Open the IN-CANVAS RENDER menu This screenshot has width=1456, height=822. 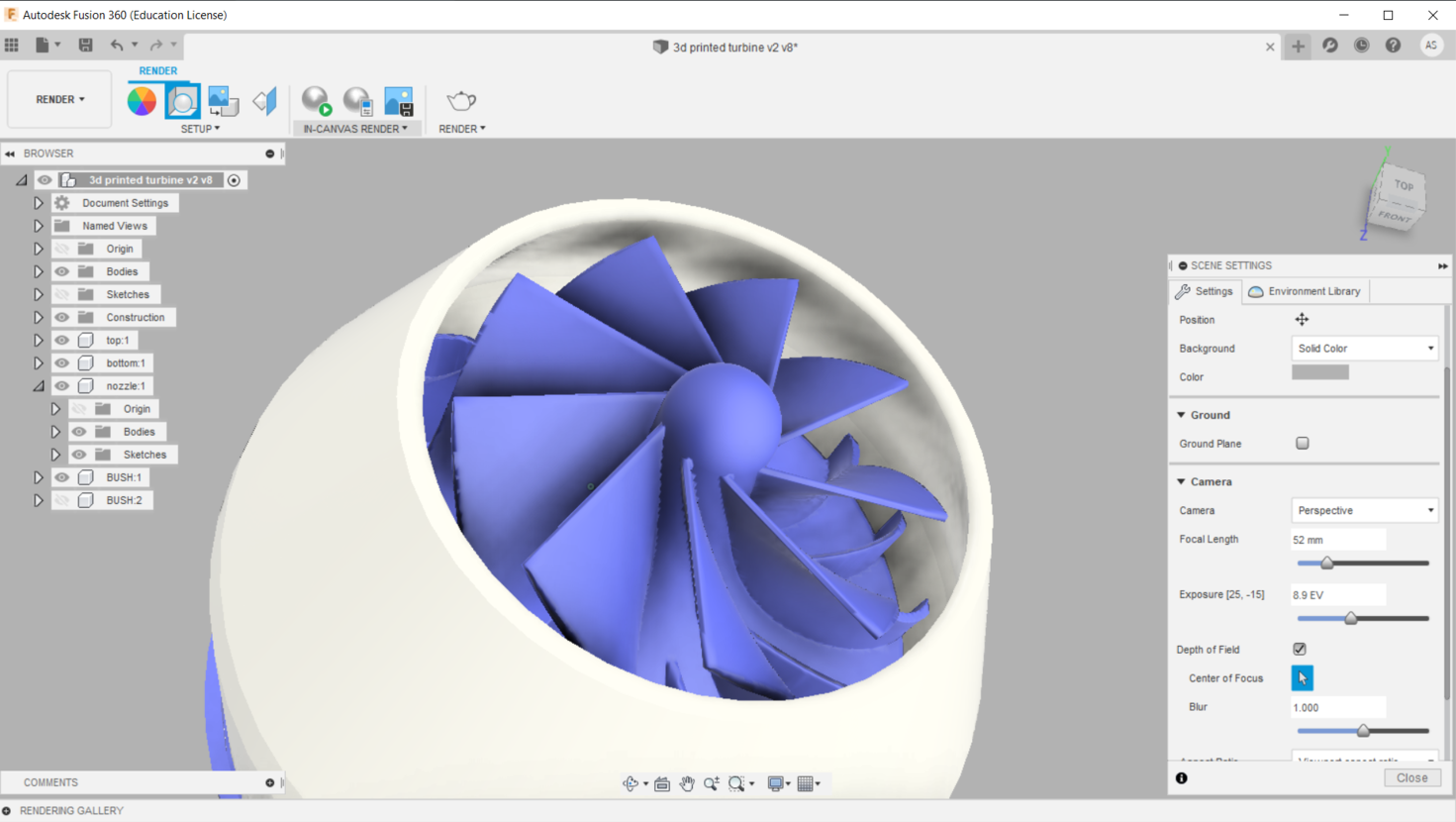[x=355, y=129]
